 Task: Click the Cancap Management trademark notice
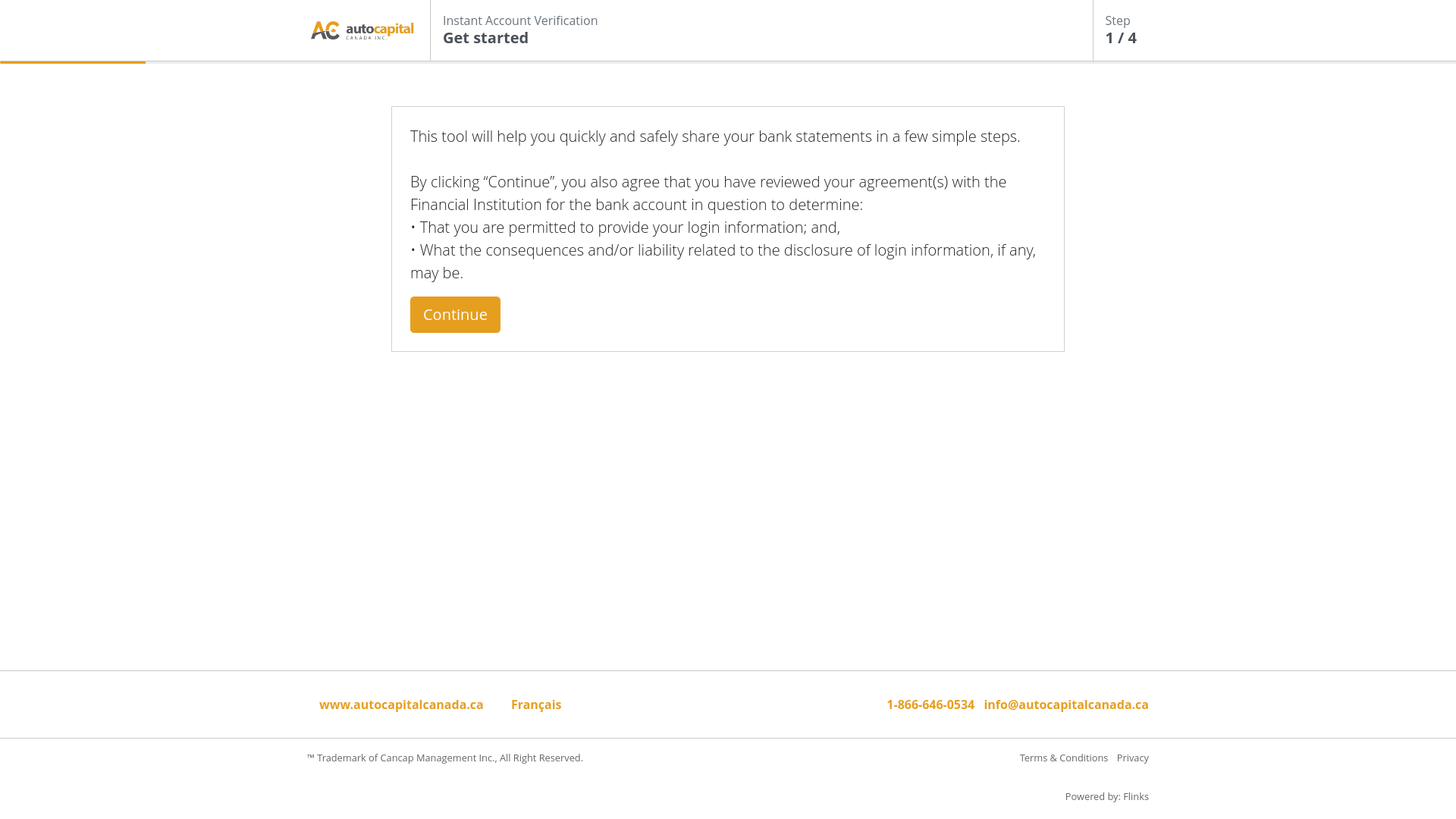(444, 758)
